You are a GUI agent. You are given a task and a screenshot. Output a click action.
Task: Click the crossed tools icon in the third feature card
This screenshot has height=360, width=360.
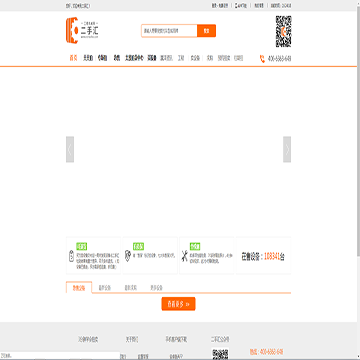click(x=184, y=256)
